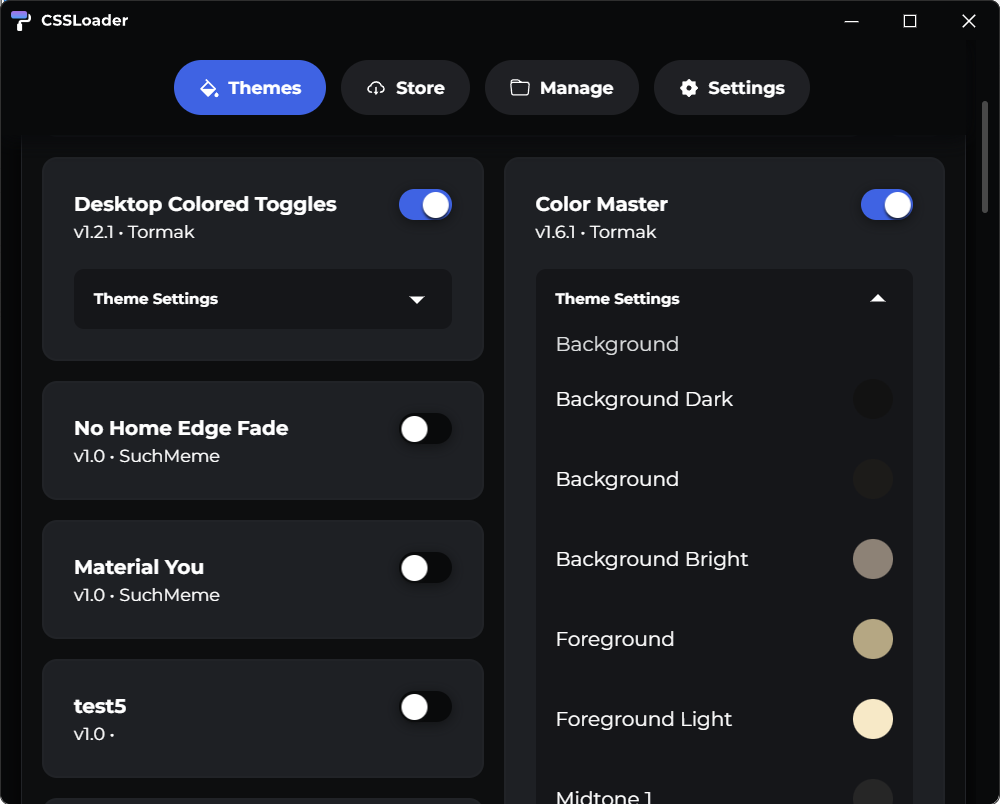Click the 'Midtone 1' label

(604, 797)
